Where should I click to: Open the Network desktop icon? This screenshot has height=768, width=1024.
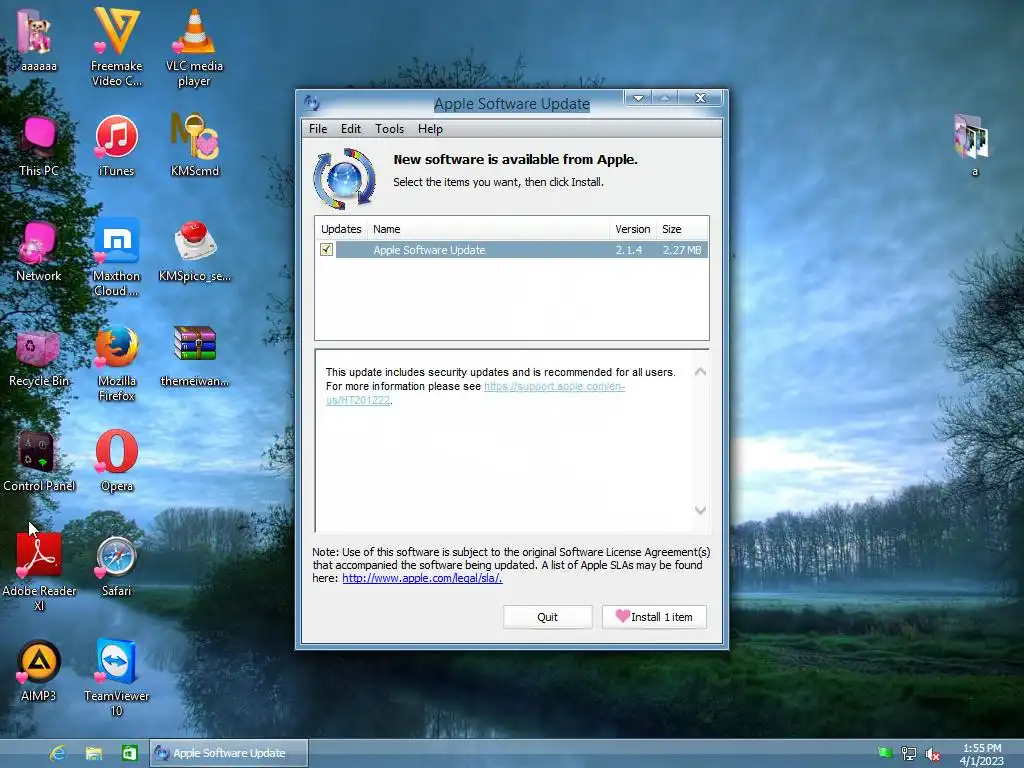pyautogui.click(x=38, y=251)
